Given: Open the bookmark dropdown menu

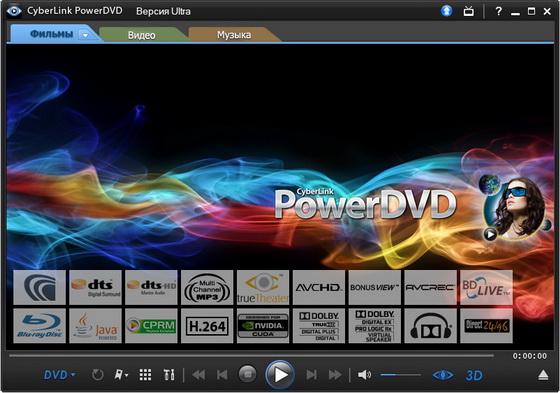Looking at the screenshot, I should tap(121, 375).
